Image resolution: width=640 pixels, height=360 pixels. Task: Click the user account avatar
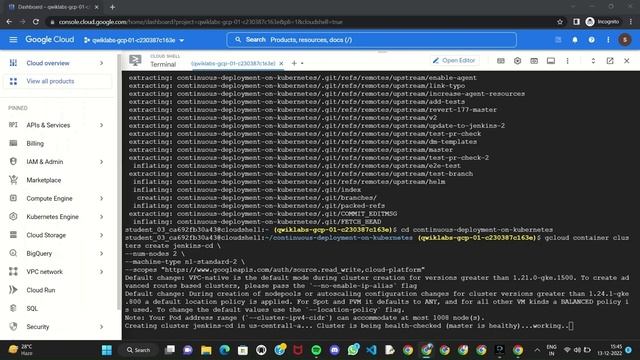click(624, 40)
